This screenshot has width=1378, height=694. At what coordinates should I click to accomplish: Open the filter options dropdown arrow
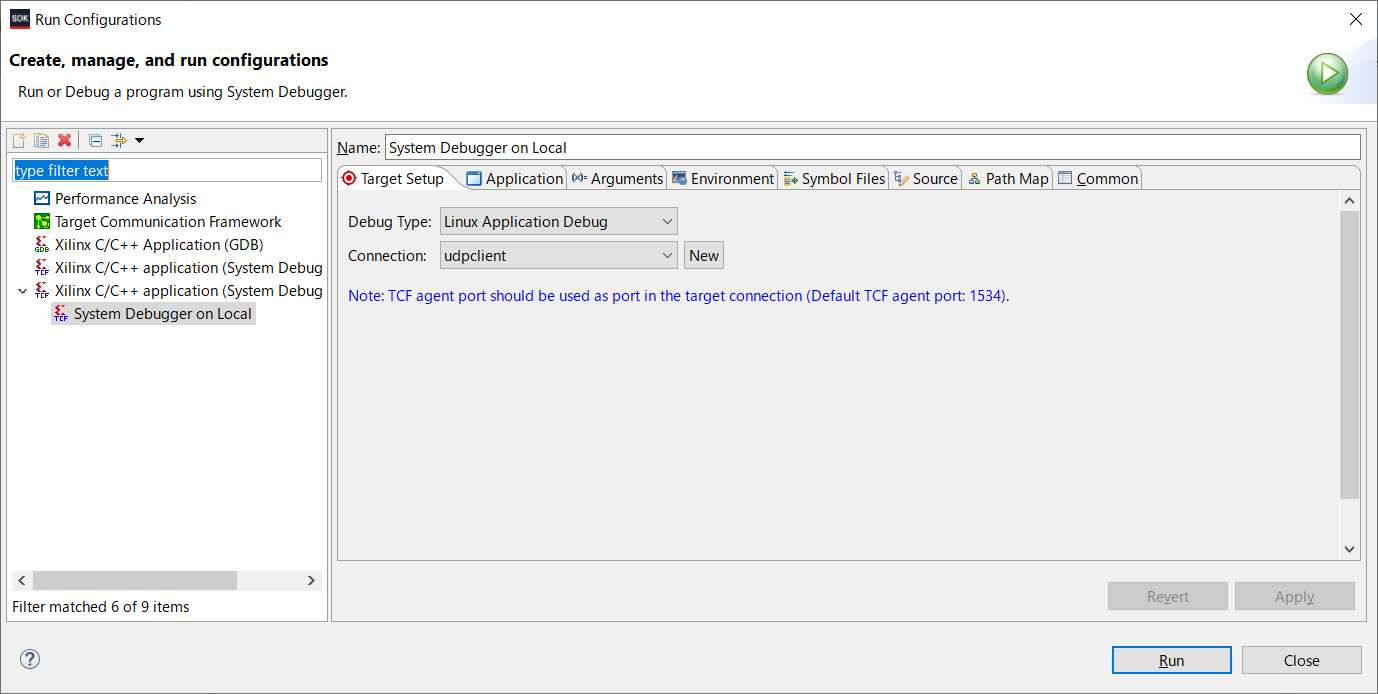[x=139, y=140]
